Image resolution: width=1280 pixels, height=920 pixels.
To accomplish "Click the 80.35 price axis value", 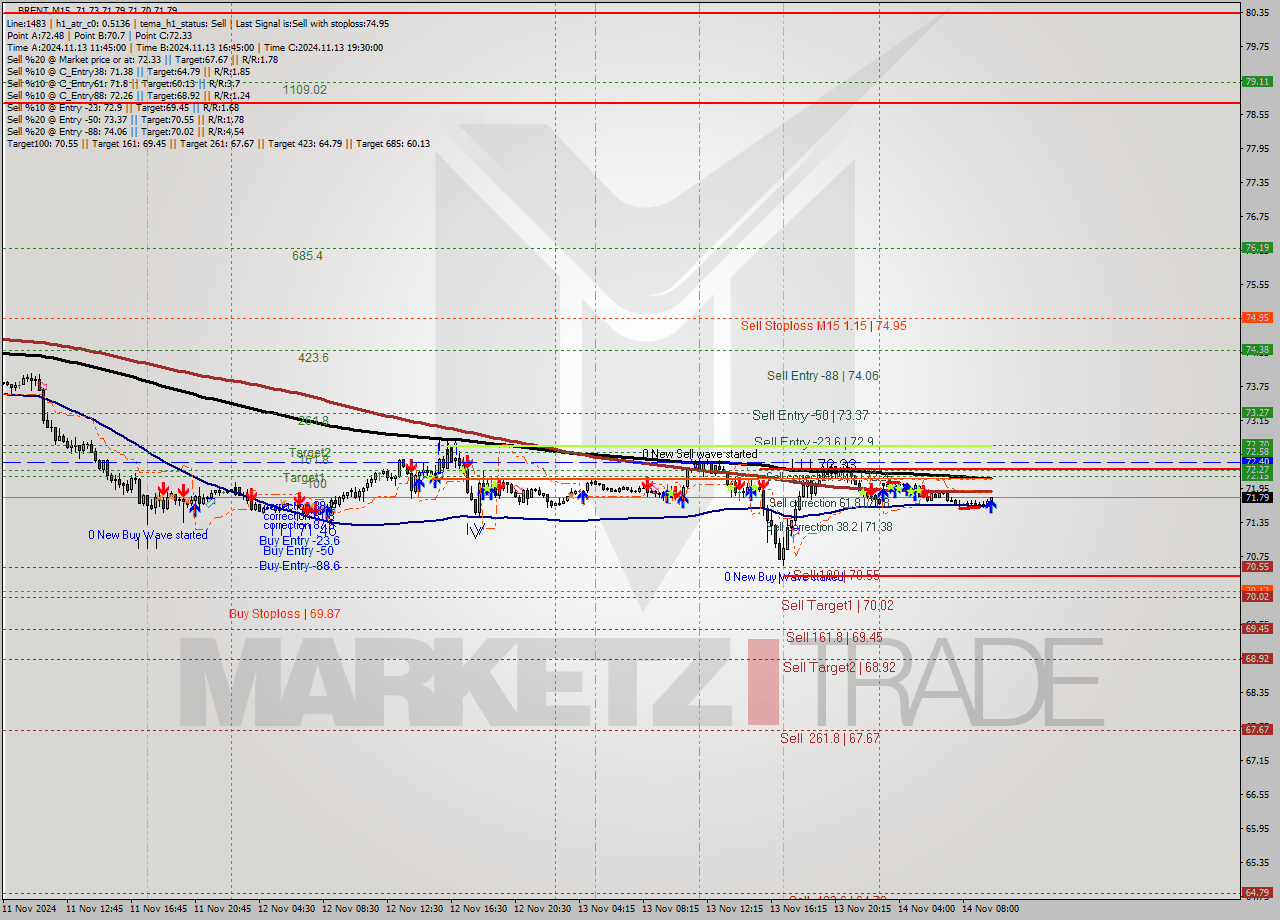I will click(x=1257, y=12).
